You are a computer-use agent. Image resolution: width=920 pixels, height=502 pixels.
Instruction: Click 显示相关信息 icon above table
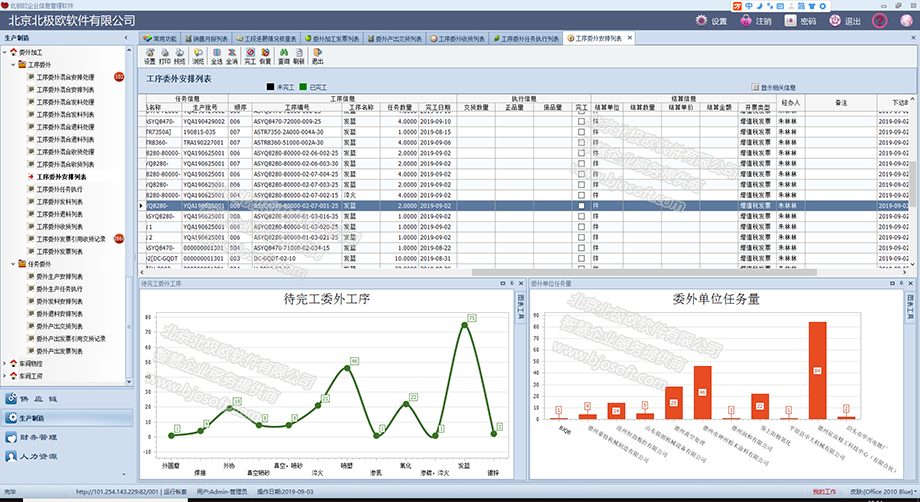coord(756,87)
